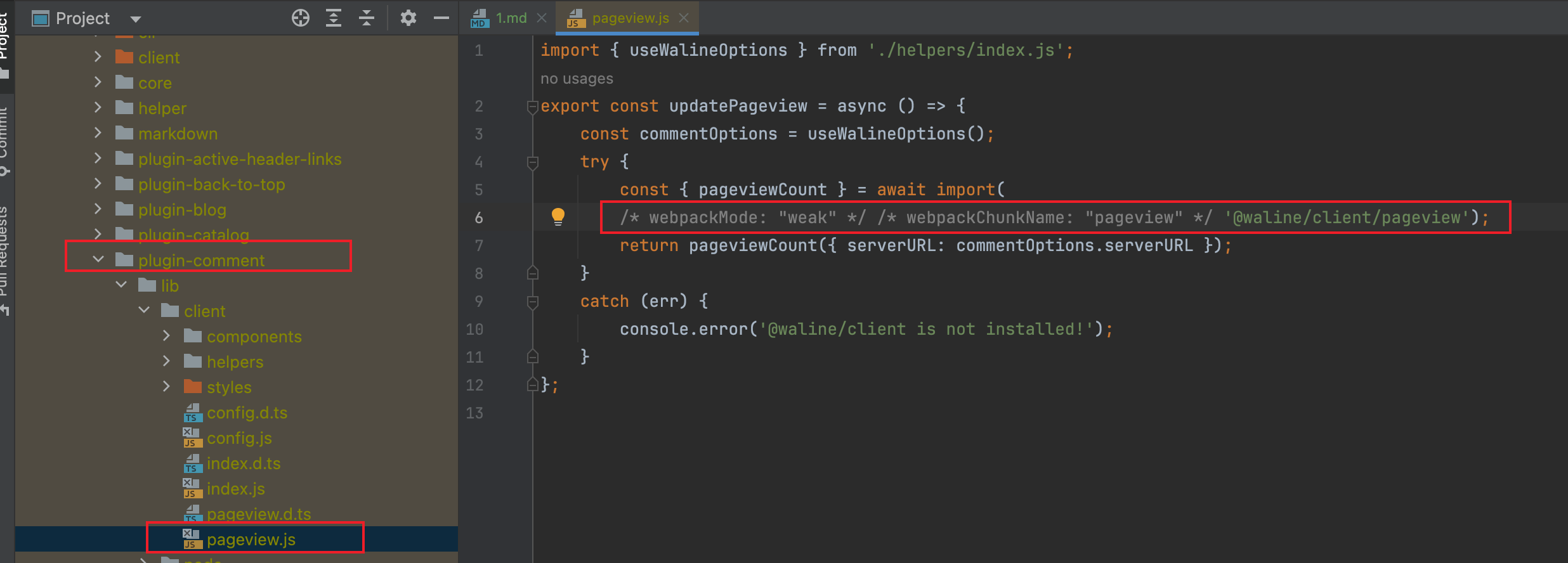Close the 1.md editor tab

[x=542, y=18]
